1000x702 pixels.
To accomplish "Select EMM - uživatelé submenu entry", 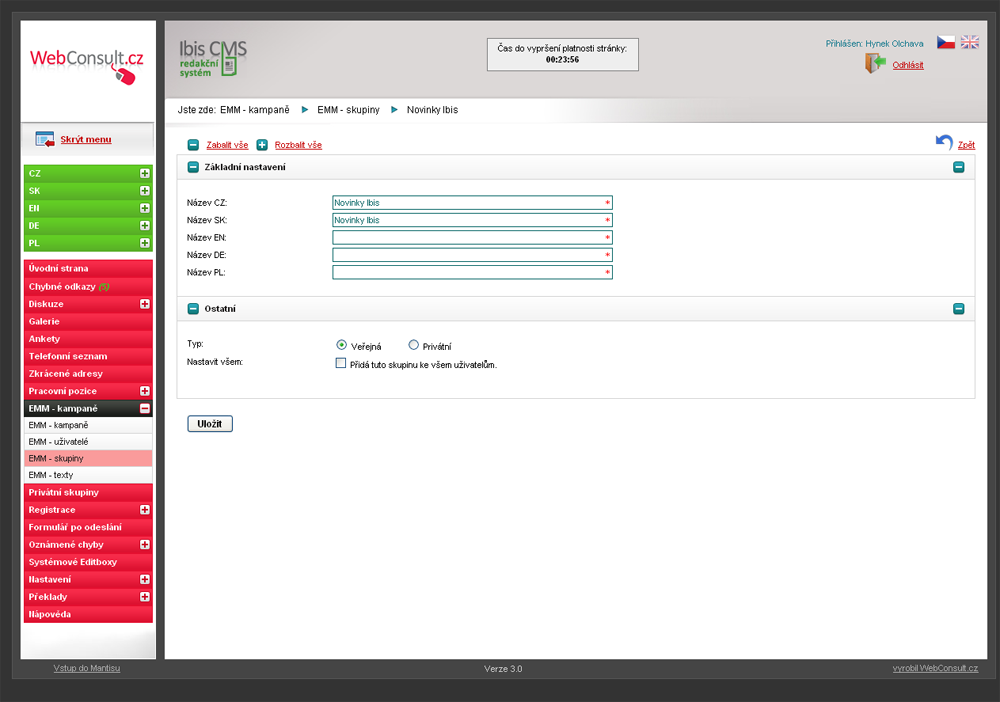I will [x=88, y=442].
